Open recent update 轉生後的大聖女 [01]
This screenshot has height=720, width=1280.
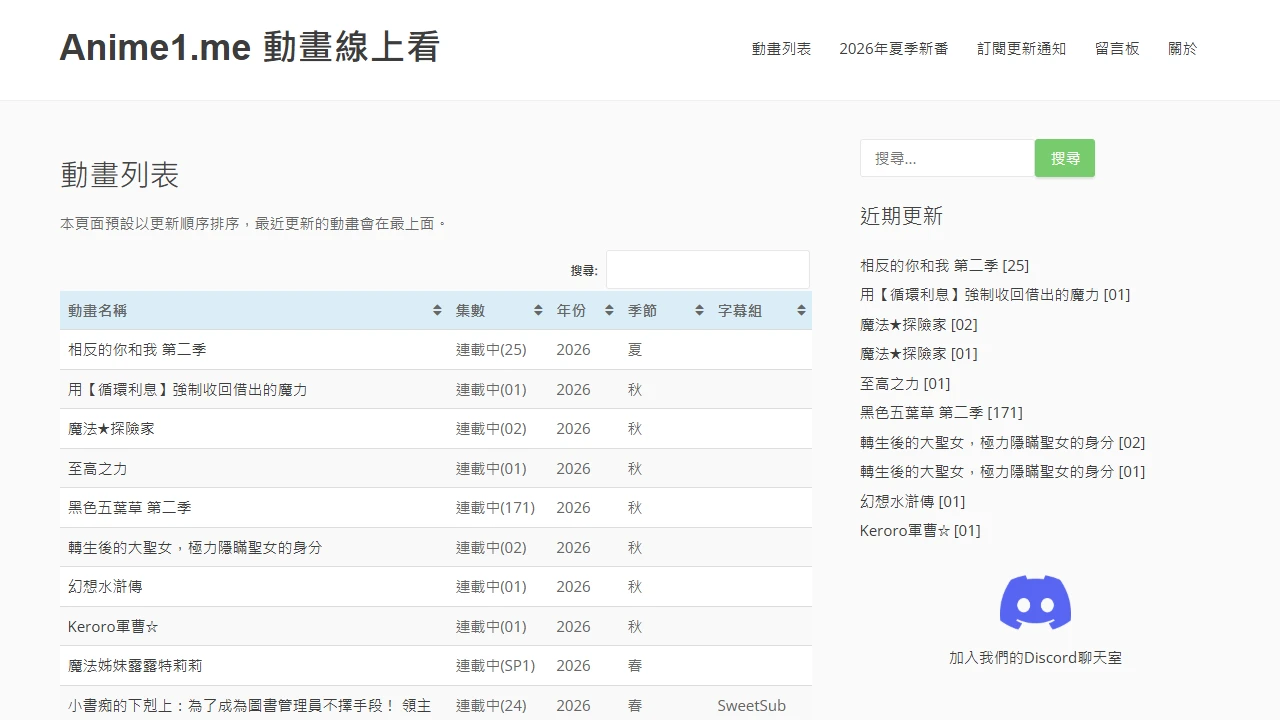1003,472
